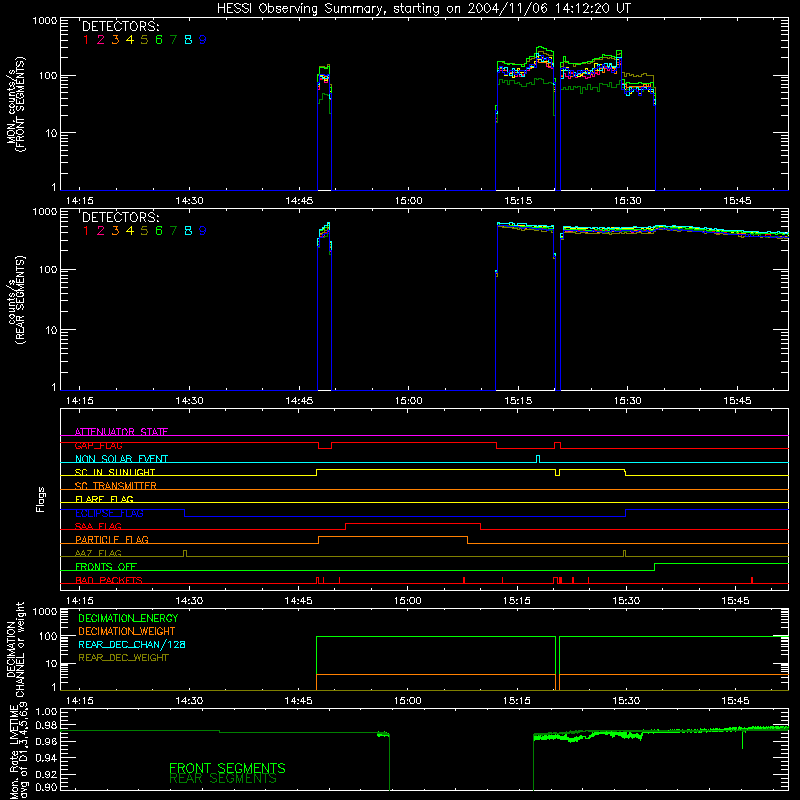Image resolution: width=800 pixels, height=800 pixels.
Task: Click the 15:45 tick label under the rear segments plot
Action: click(737, 401)
